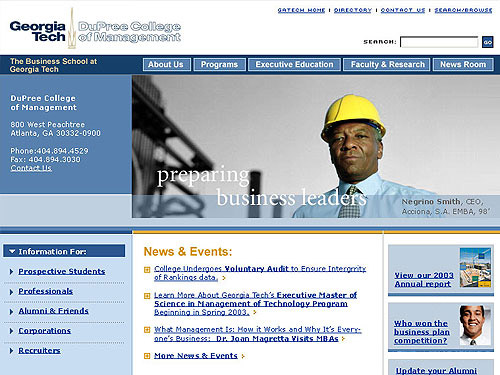Click plus icon beside More News & Events
The image size is (500, 375).
147,356
